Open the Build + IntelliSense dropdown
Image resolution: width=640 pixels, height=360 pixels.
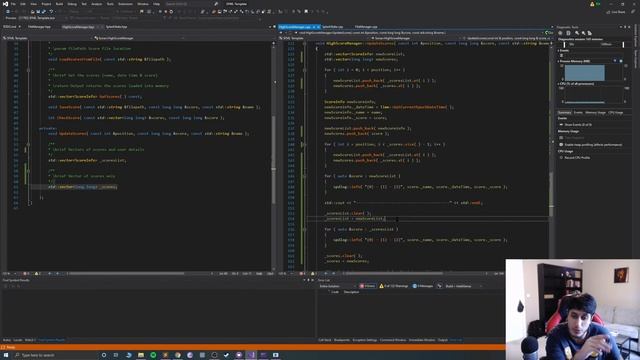tap(463, 286)
